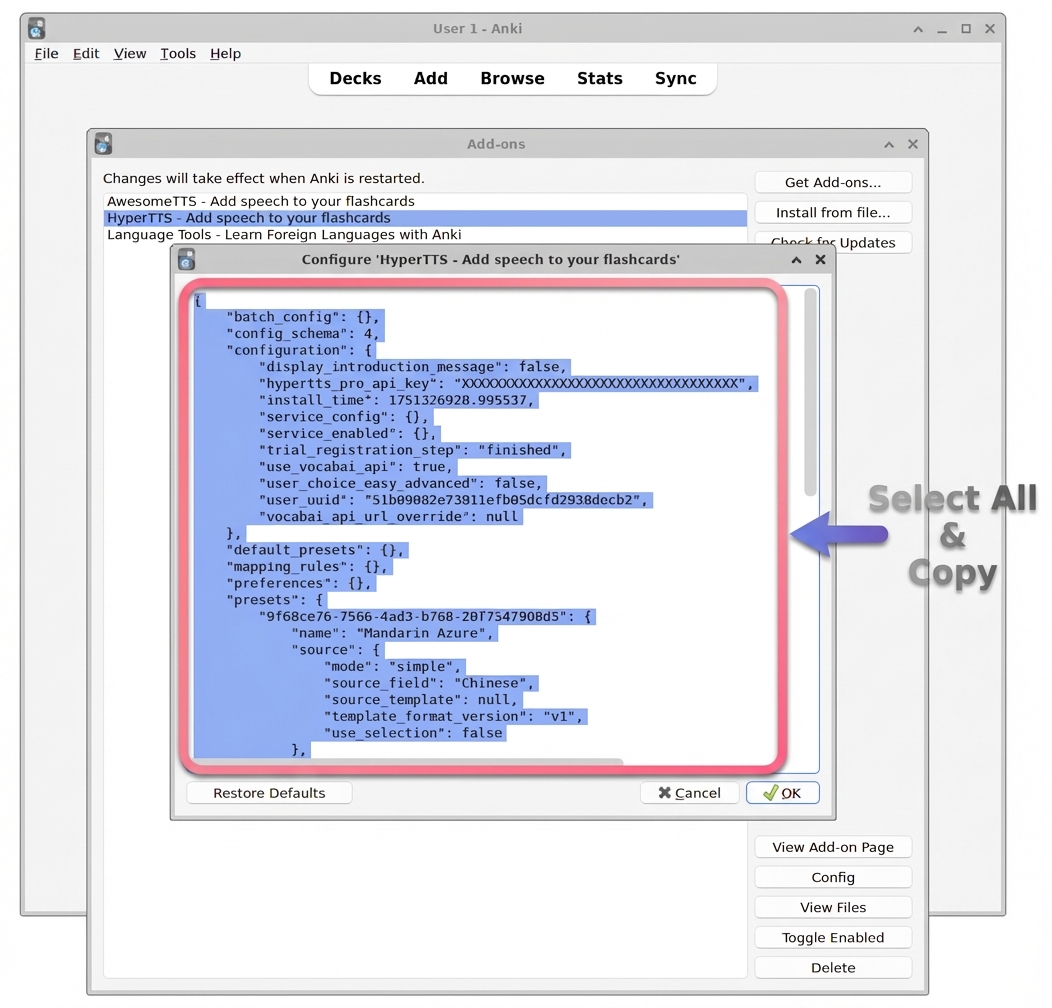Click the X icon on the Cancel button
1052x1008 pixels.
tap(666, 792)
